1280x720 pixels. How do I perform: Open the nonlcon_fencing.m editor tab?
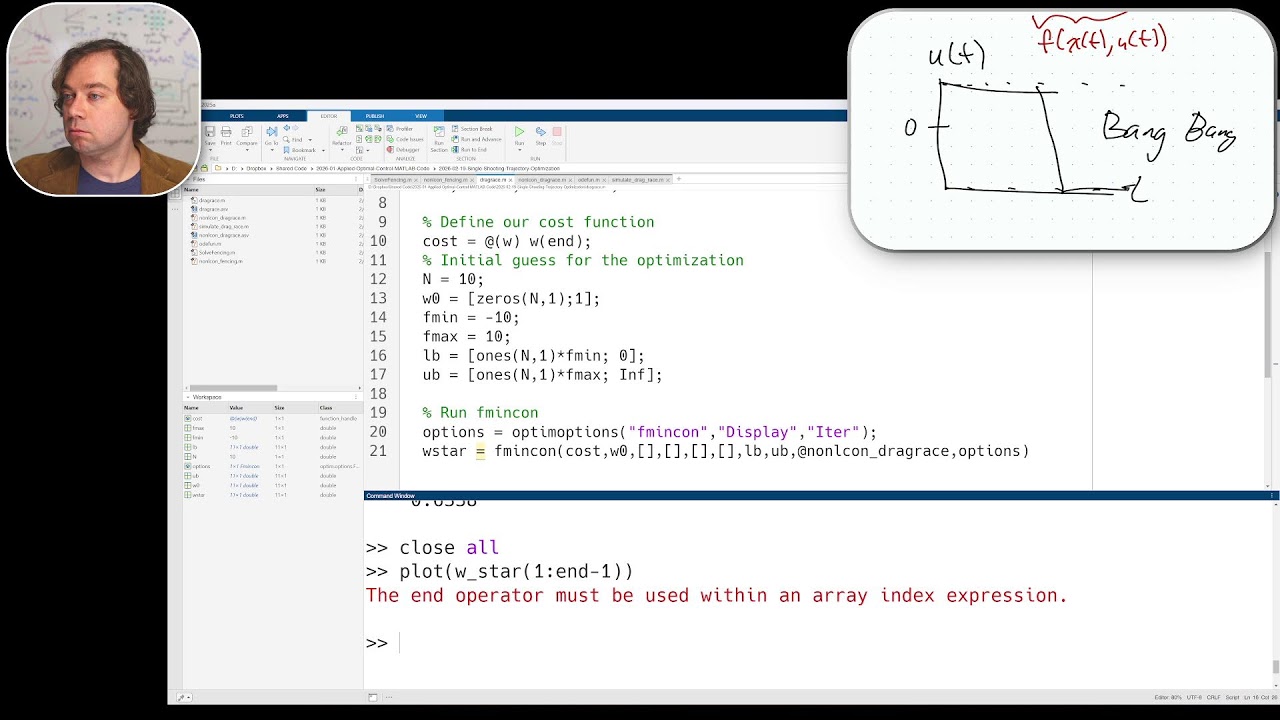click(x=446, y=180)
